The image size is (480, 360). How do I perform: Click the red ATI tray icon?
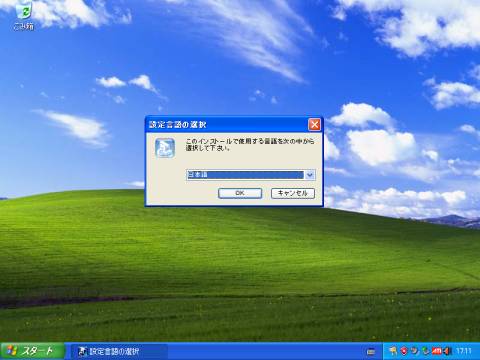click(436, 351)
